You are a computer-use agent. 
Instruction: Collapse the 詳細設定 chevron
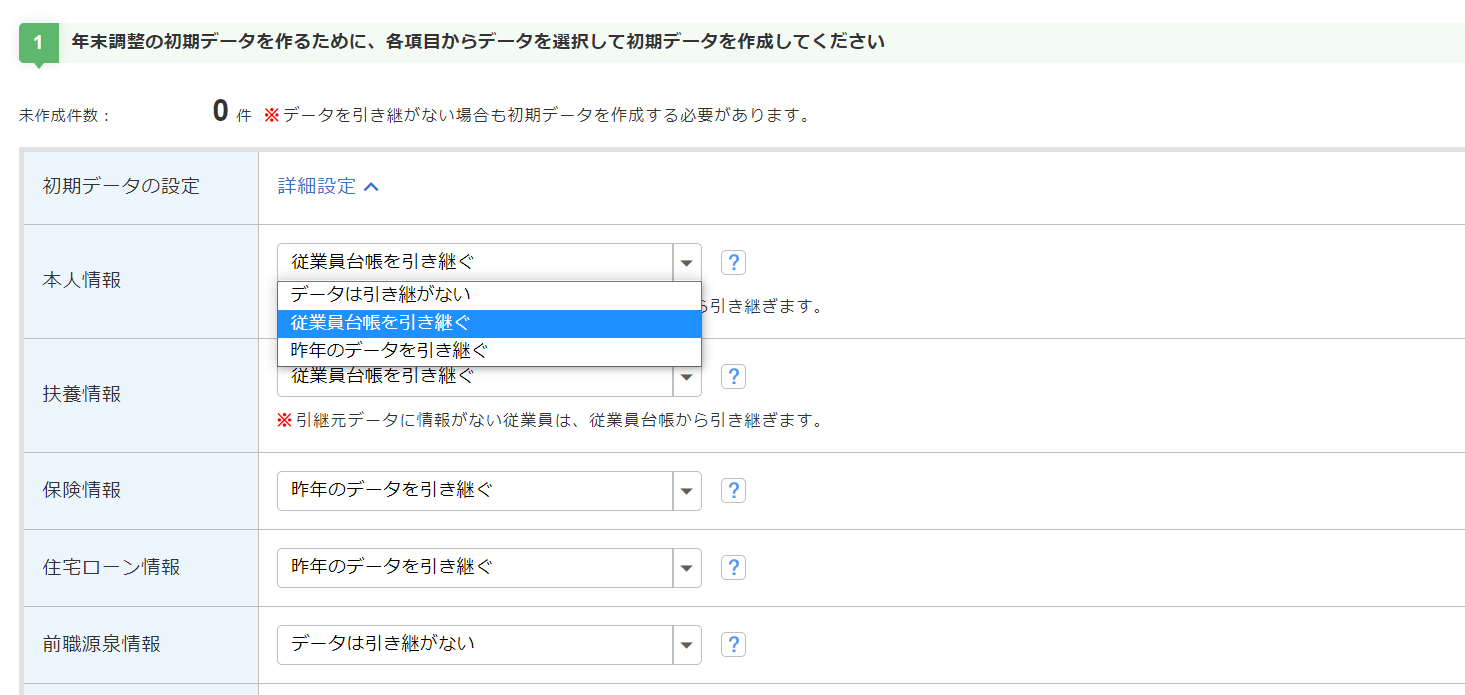point(371,187)
